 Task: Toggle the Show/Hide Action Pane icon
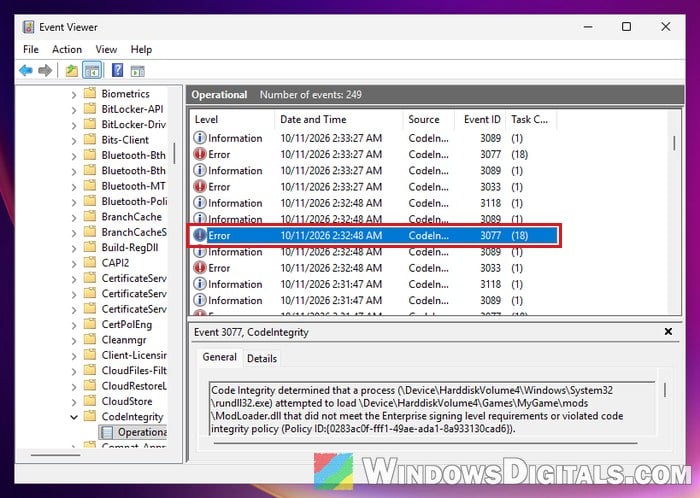pos(138,71)
